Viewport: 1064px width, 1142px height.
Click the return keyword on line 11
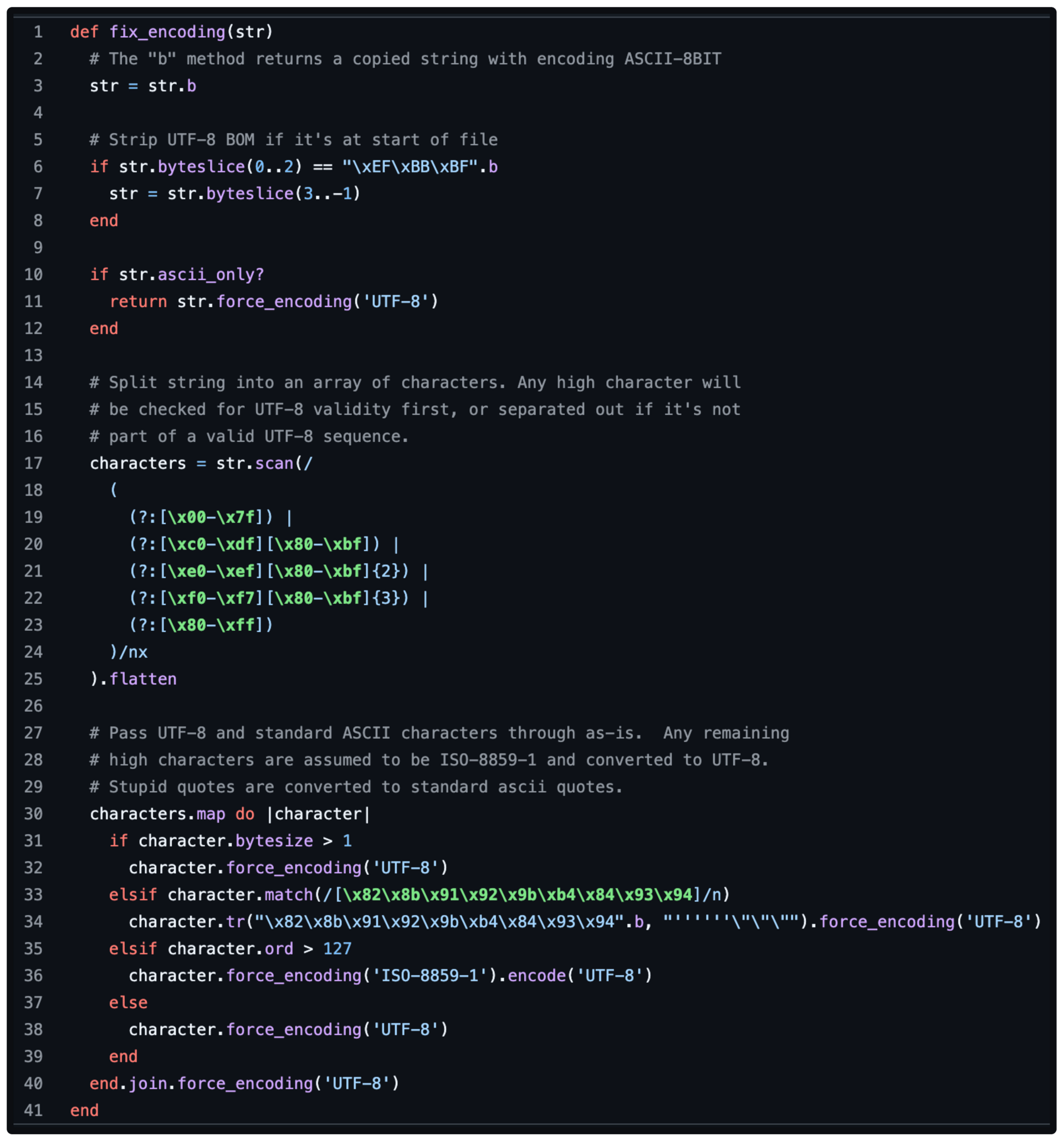pyautogui.click(x=139, y=302)
